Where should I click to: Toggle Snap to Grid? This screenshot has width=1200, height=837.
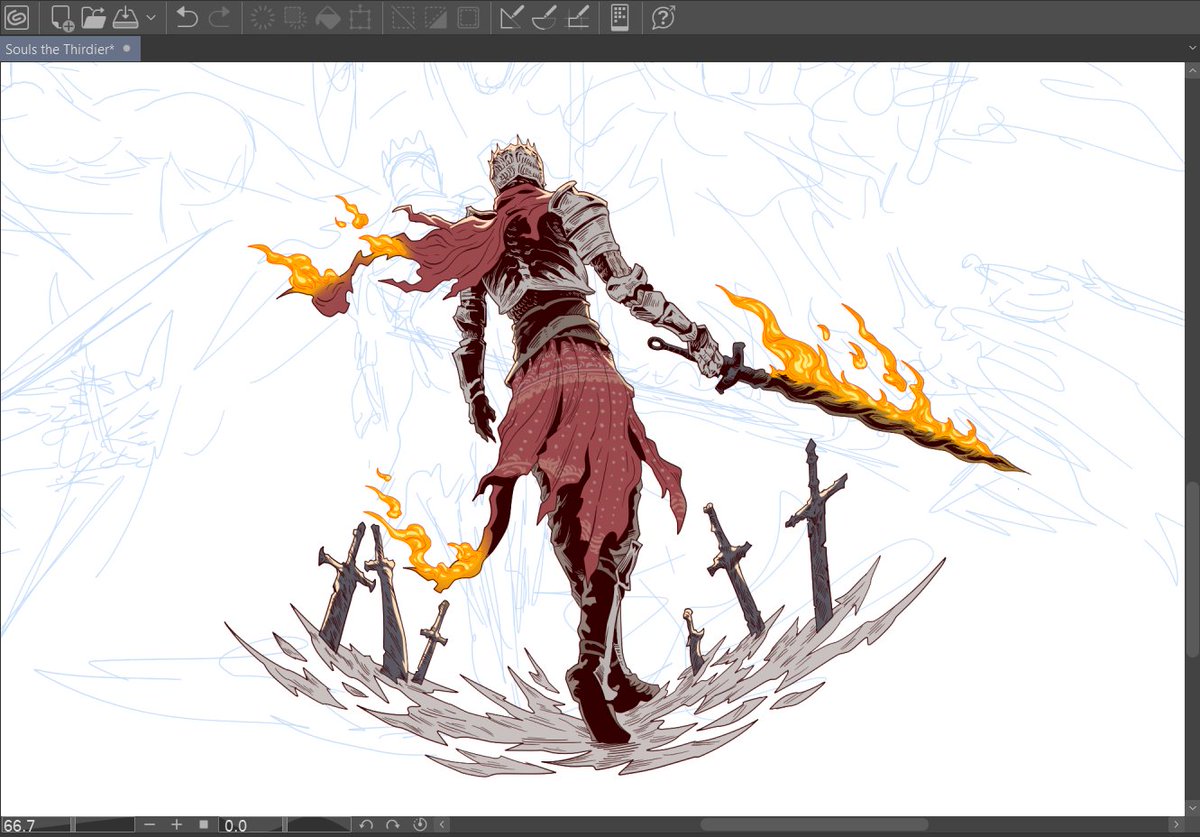(577, 16)
